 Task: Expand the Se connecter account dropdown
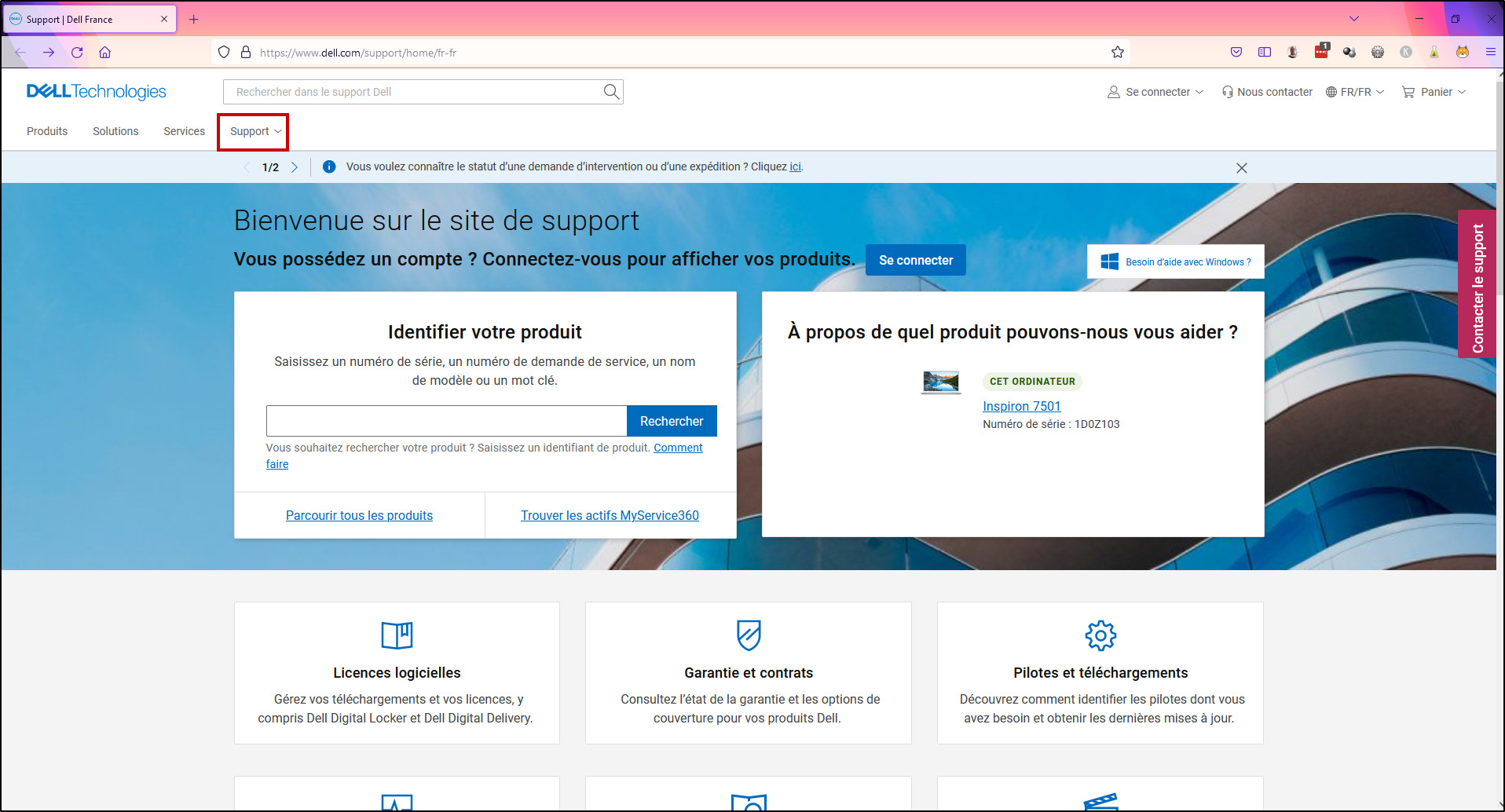pos(1155,92)
